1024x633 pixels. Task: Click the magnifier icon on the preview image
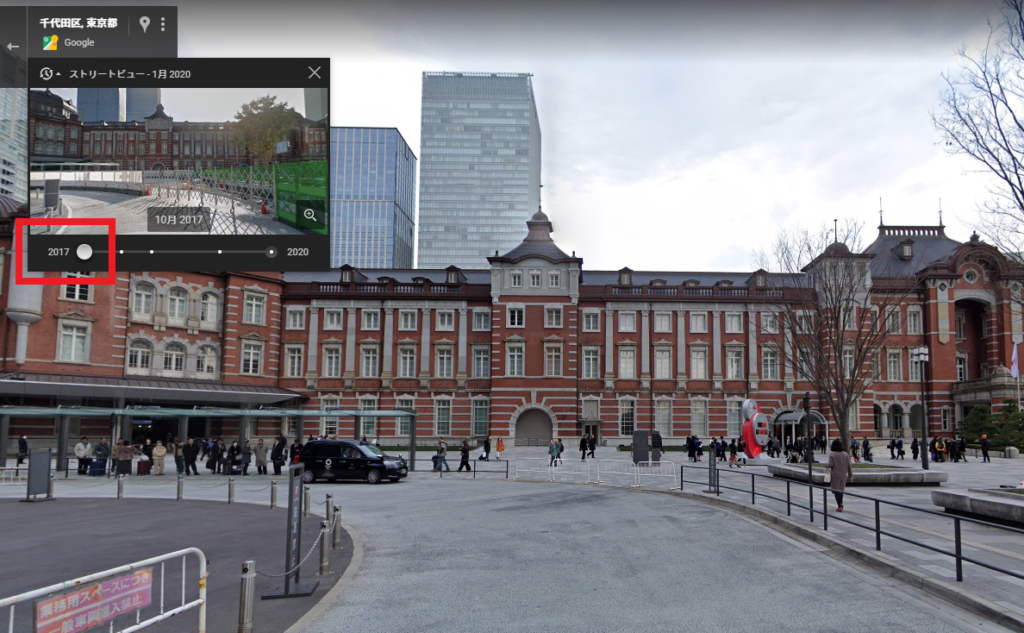pyautogui.click(x=310, y=214)
